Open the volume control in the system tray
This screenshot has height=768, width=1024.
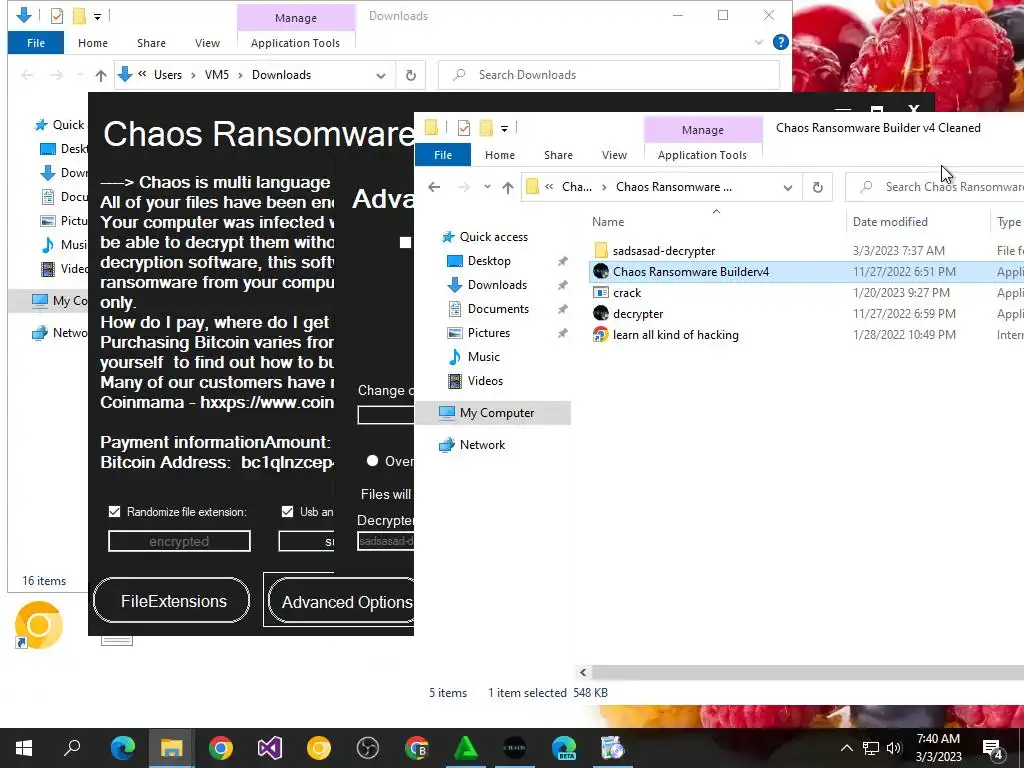click(894, 748)
